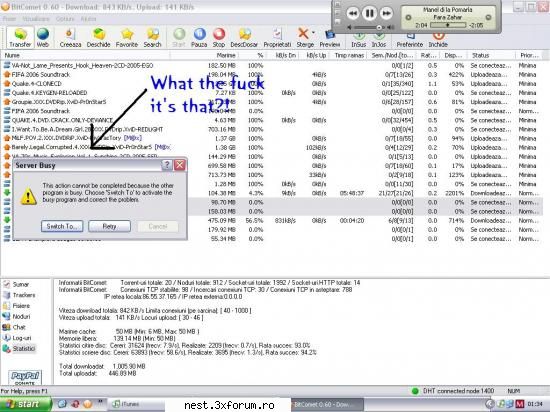Click the Pauza toolbar button

tap(199, 38)
